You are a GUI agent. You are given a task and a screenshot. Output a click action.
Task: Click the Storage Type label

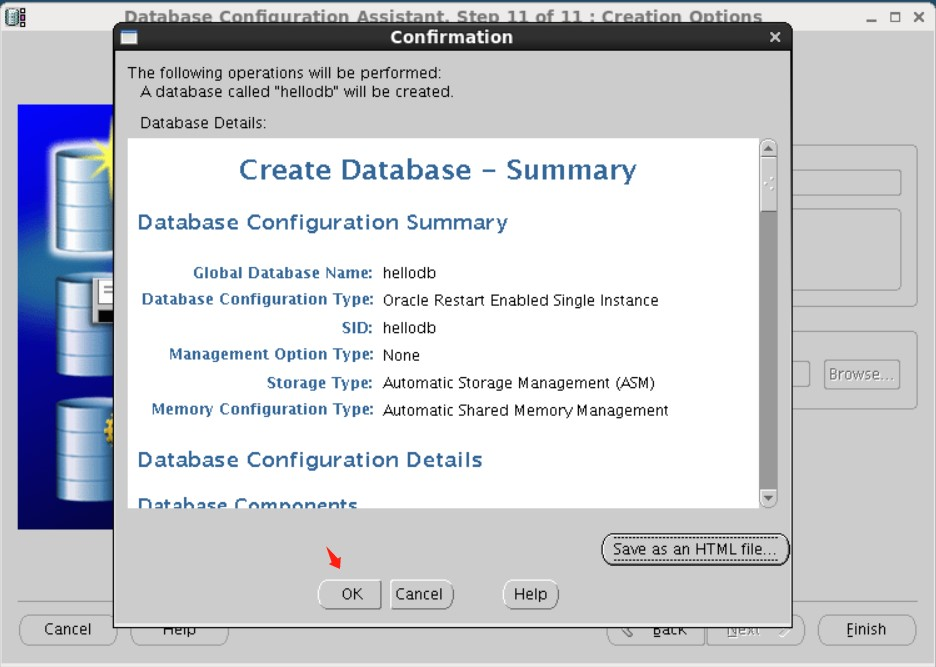click(319, 383)
